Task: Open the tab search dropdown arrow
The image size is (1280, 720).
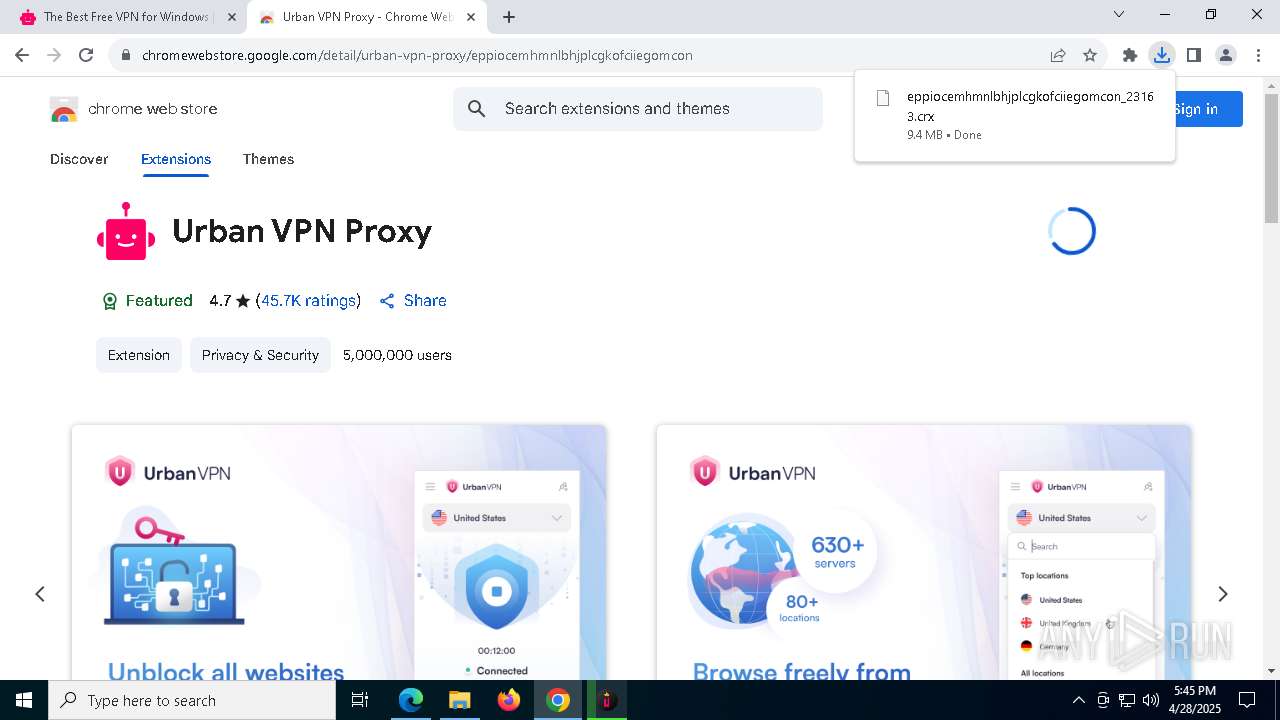Action: 1119,14
